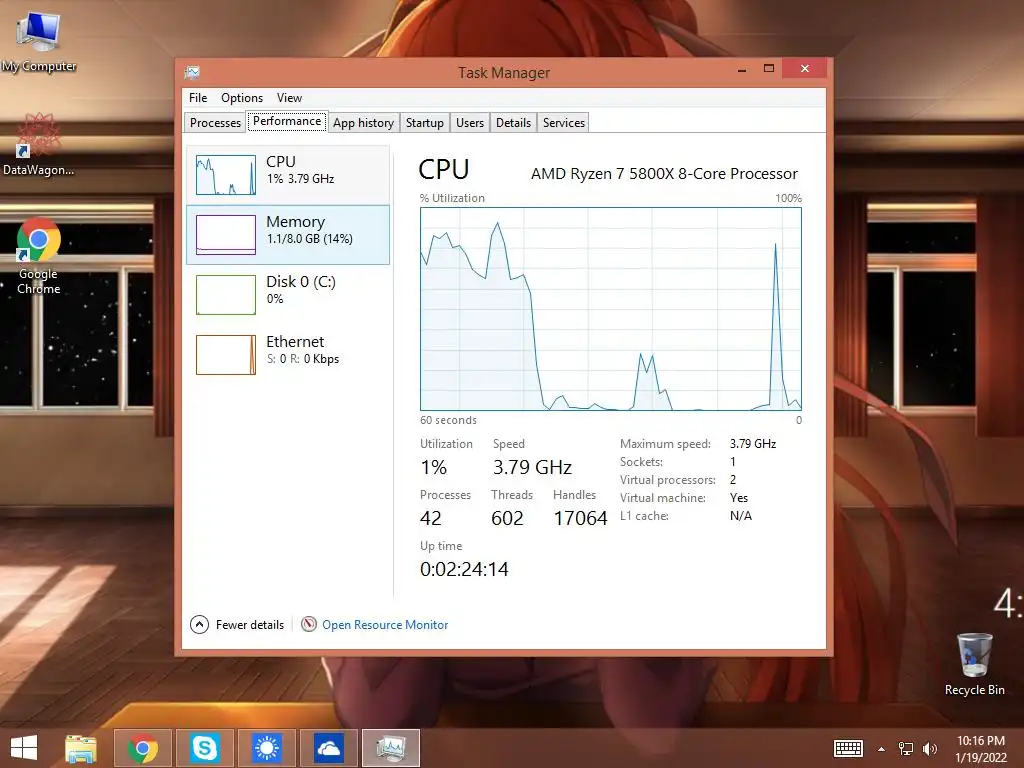The image size is (1024, 768).
Task: Click the Handles count 17064
Action: 580,519
